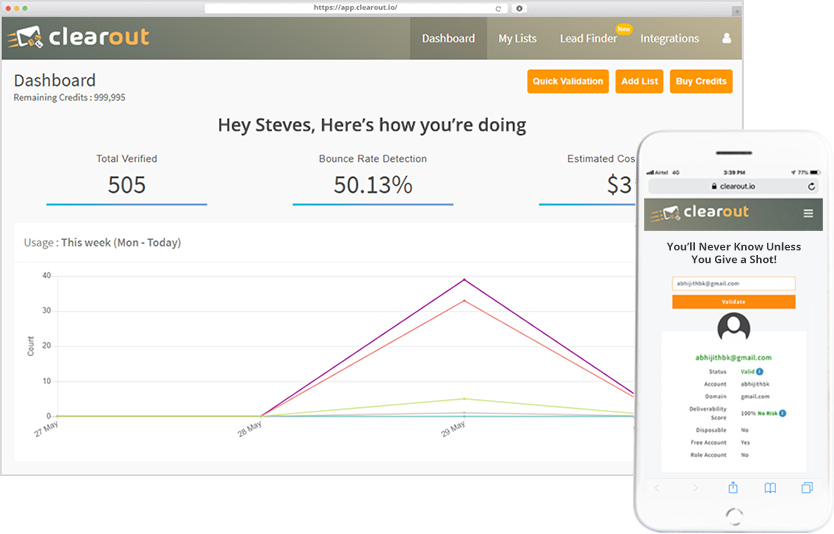Open the Integrations menu item
The width and height of the screenshot is (834, 534).
pyautogui.click(x=669, y=39)
